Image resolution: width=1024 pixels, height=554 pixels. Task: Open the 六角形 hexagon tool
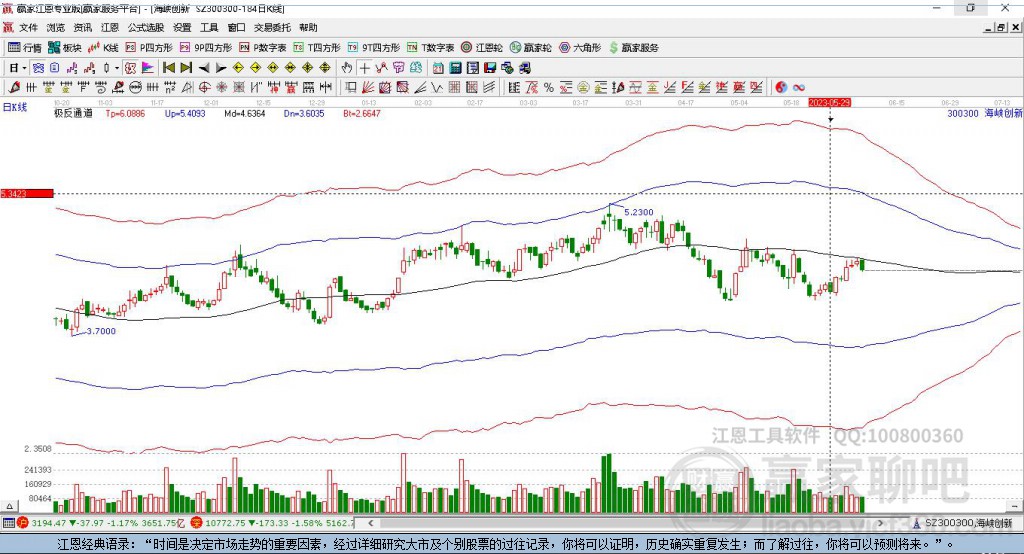point(578,47)
